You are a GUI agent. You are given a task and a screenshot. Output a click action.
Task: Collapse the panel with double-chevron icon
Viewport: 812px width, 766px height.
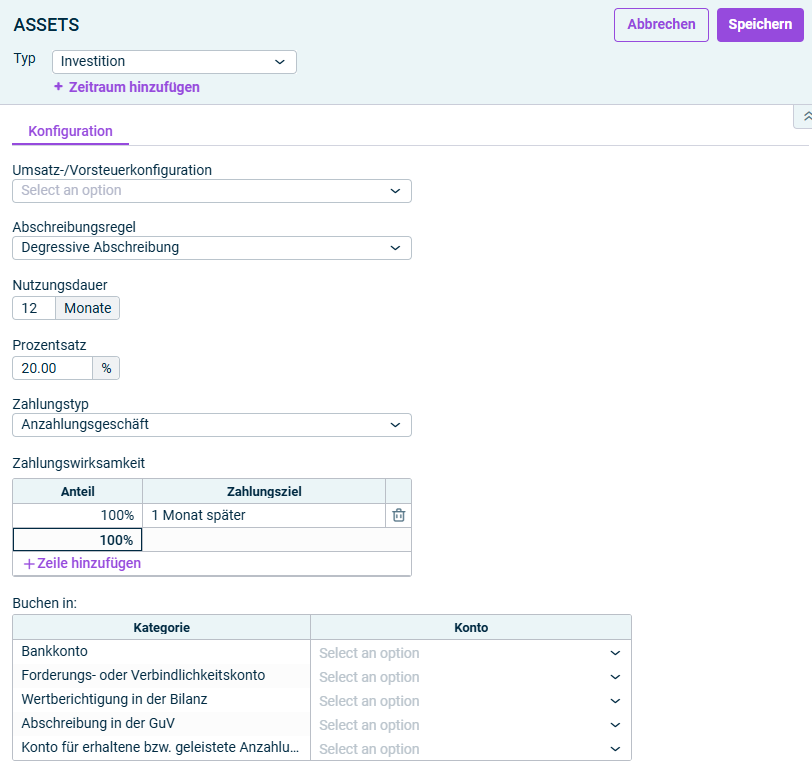[x=806, y=117]
